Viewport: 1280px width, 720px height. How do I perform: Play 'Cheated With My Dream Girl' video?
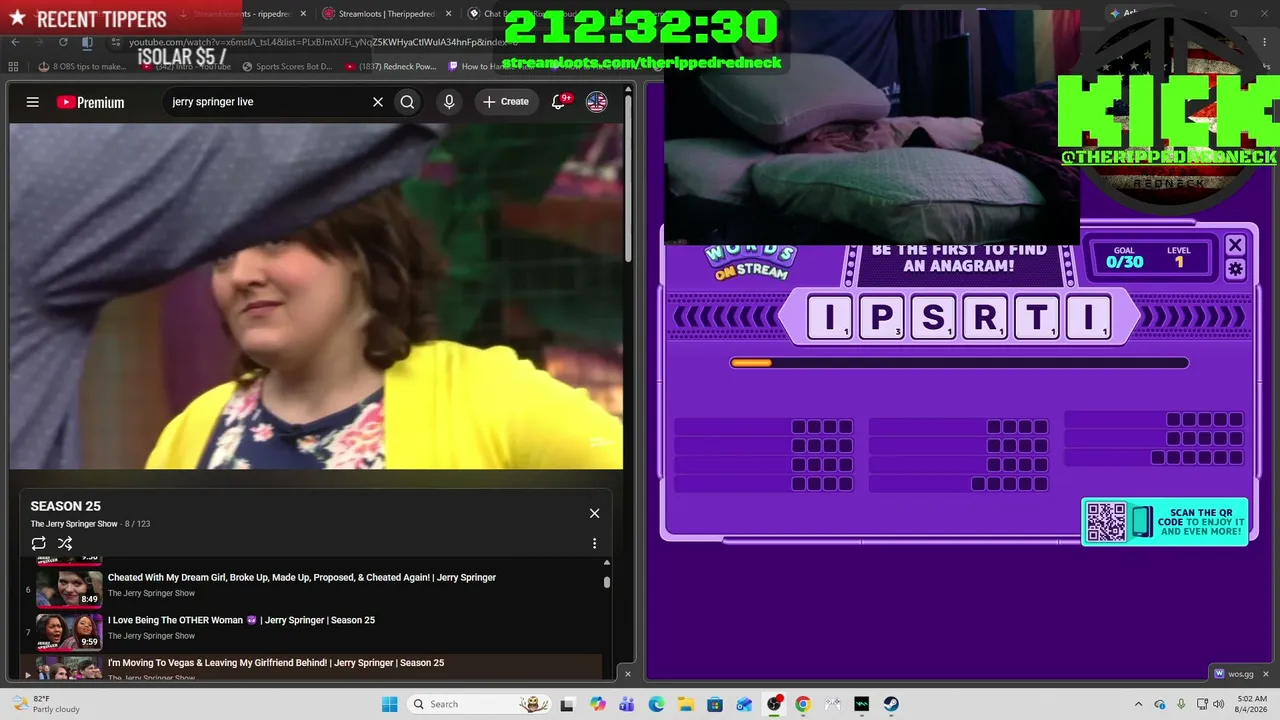coord(302,577)
